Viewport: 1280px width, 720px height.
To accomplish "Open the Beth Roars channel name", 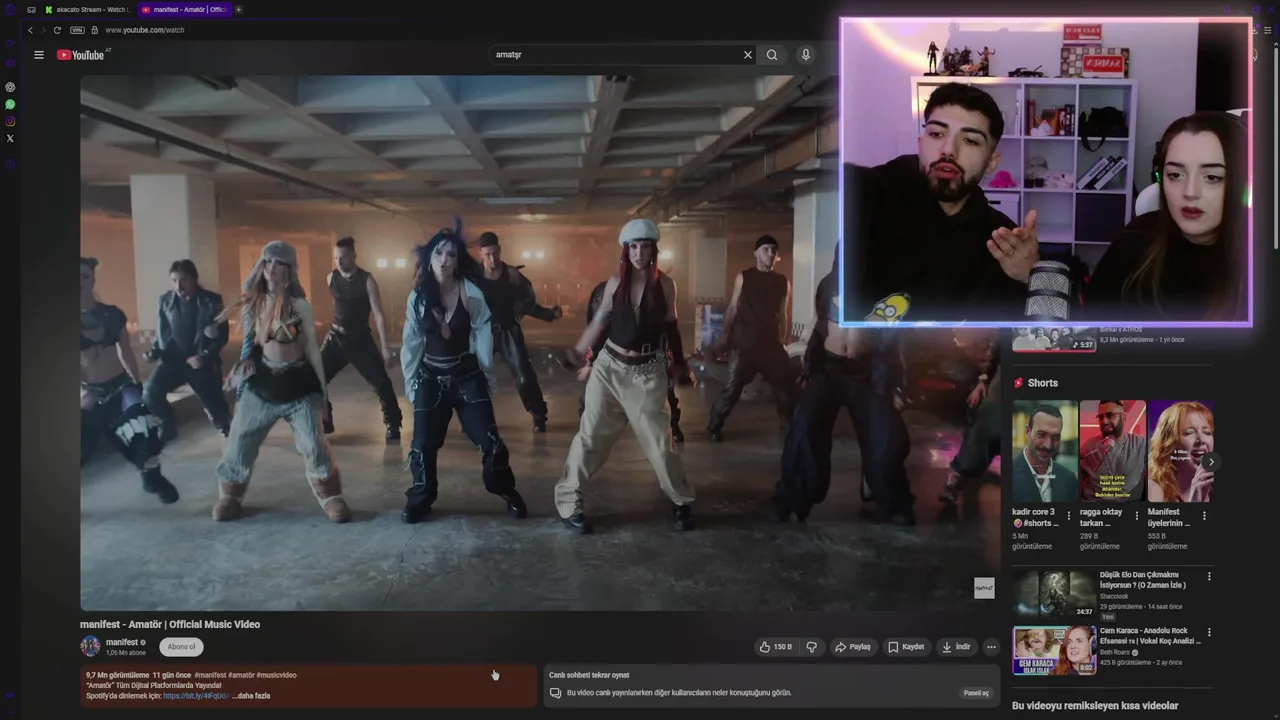I will pyautogui.click(x=1115, y=652).
